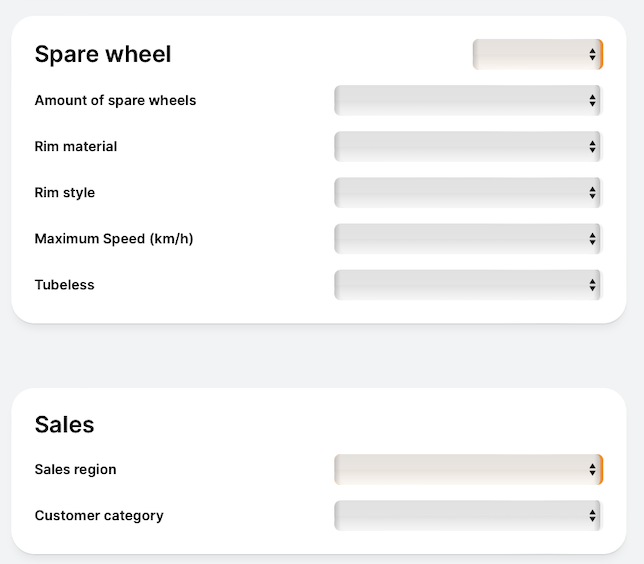
Task: Click the up-down arrows on Rim style select
Action: 592,192
